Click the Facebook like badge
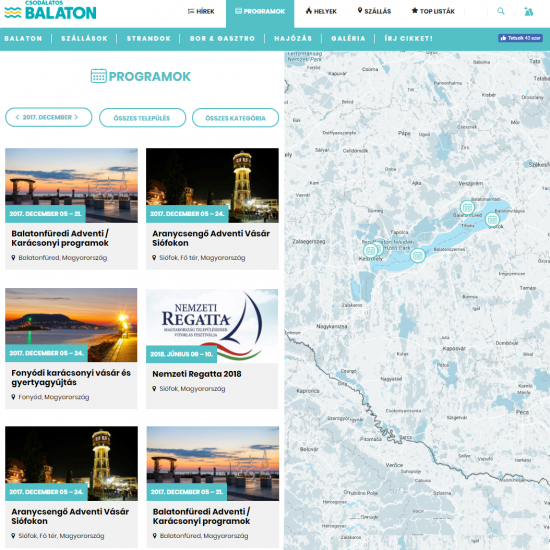The image size is (550, 550). point(520,38)
